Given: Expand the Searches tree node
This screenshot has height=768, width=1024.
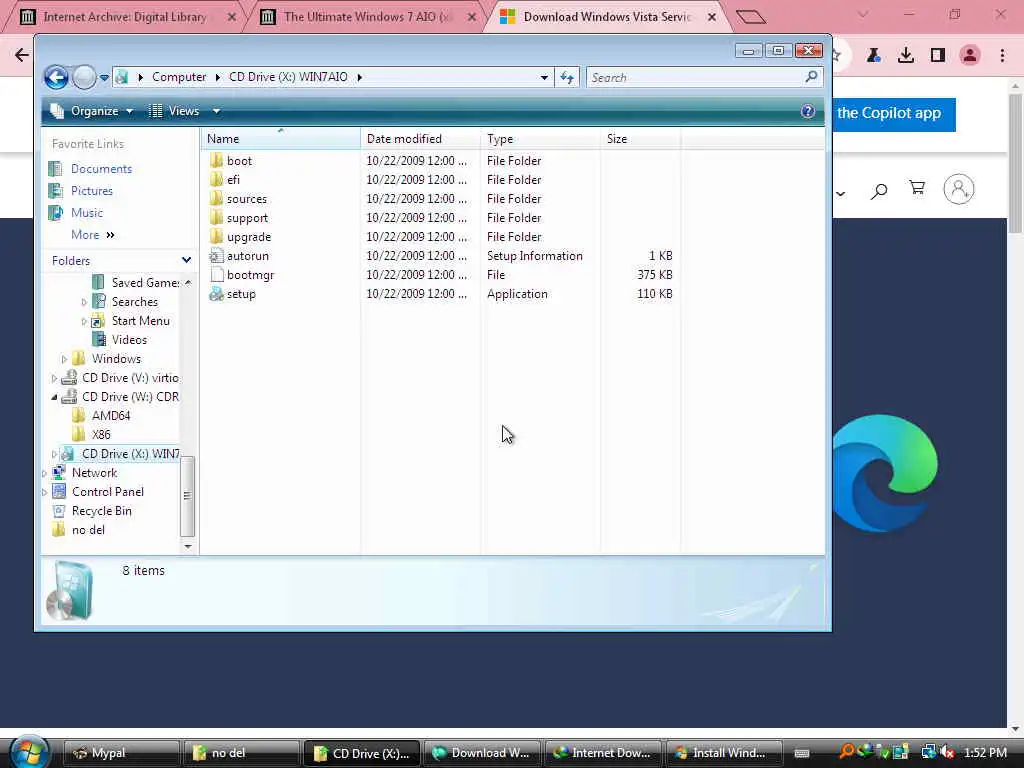Looking at the screenshot, I should (84, 302).
